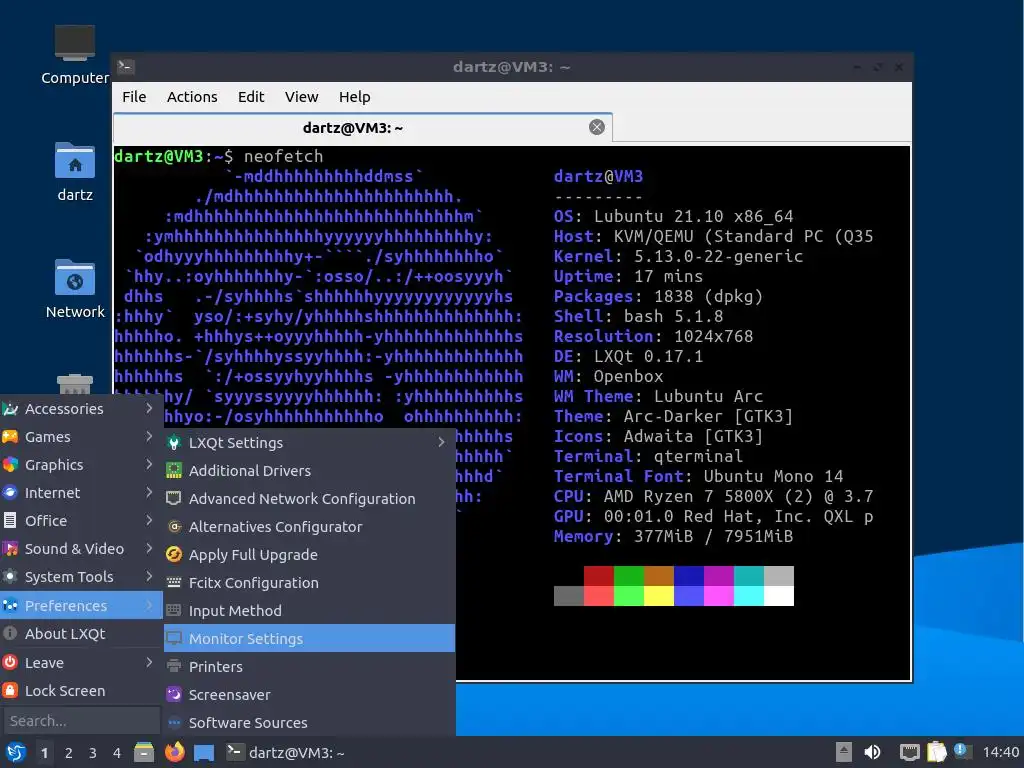This screenshot has height=768, width=1024.
Task: Open the Edit menu in terminal
Action: [x=251, y=97]
